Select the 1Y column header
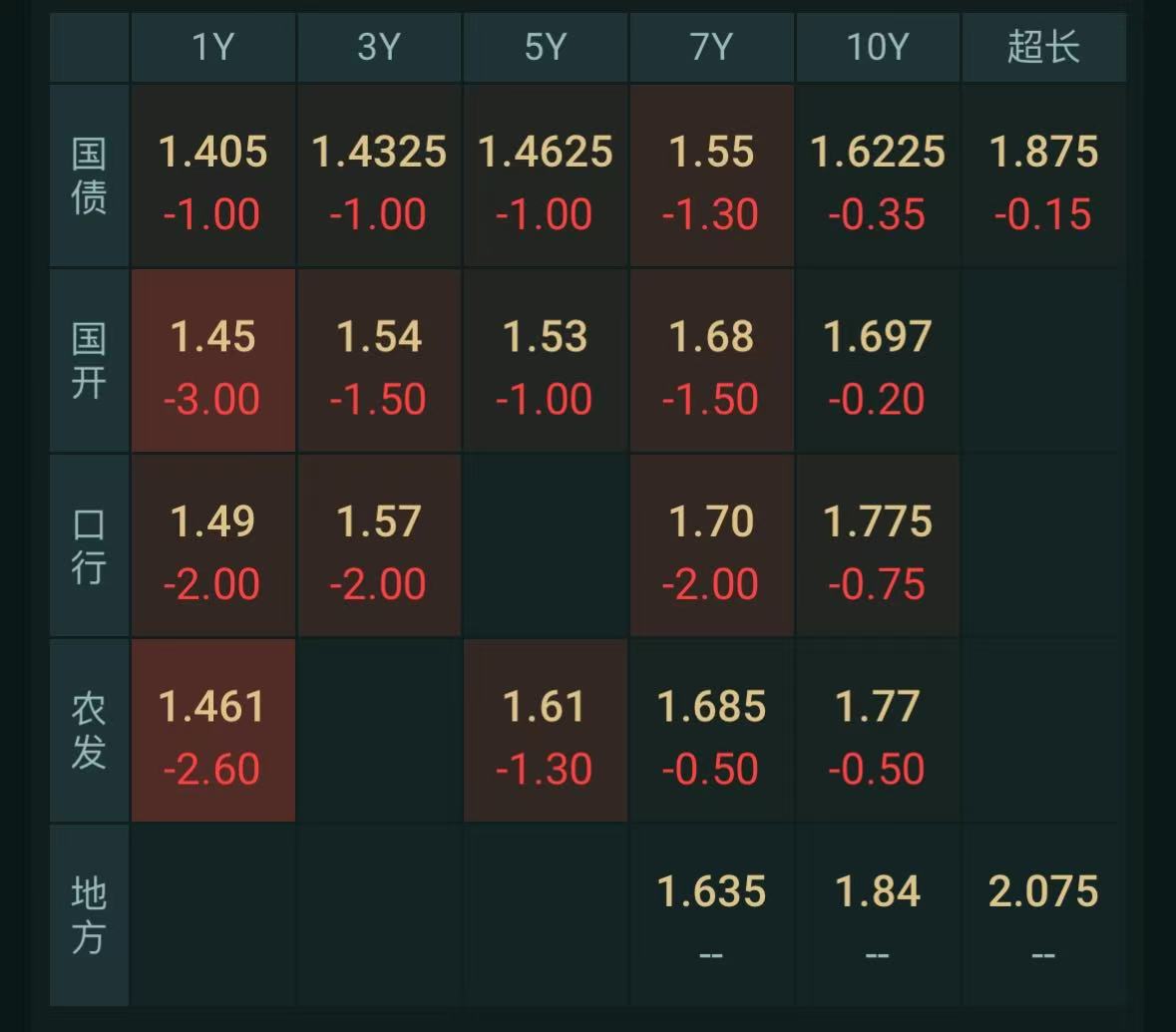 (x=213, y=47)
